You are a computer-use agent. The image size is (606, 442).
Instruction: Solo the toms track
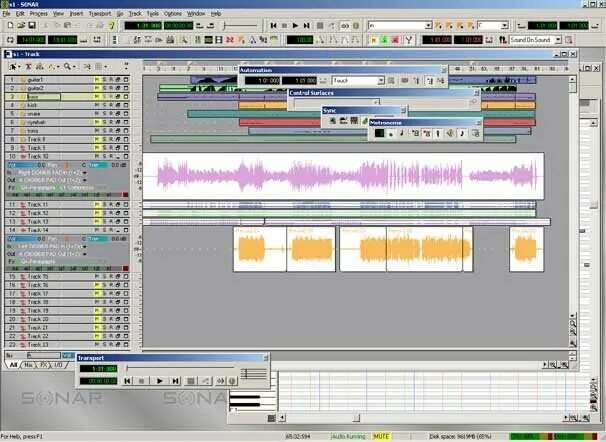click(104, 131)
